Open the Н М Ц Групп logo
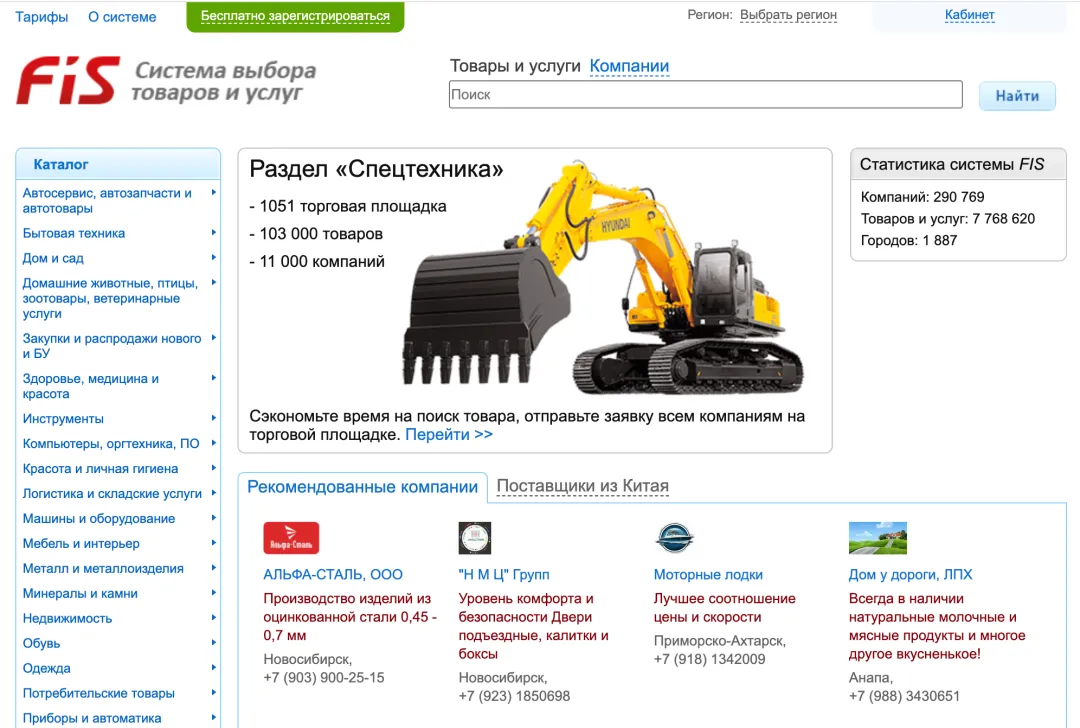This screenshot has height=728, width=1080. coord(475,538)
